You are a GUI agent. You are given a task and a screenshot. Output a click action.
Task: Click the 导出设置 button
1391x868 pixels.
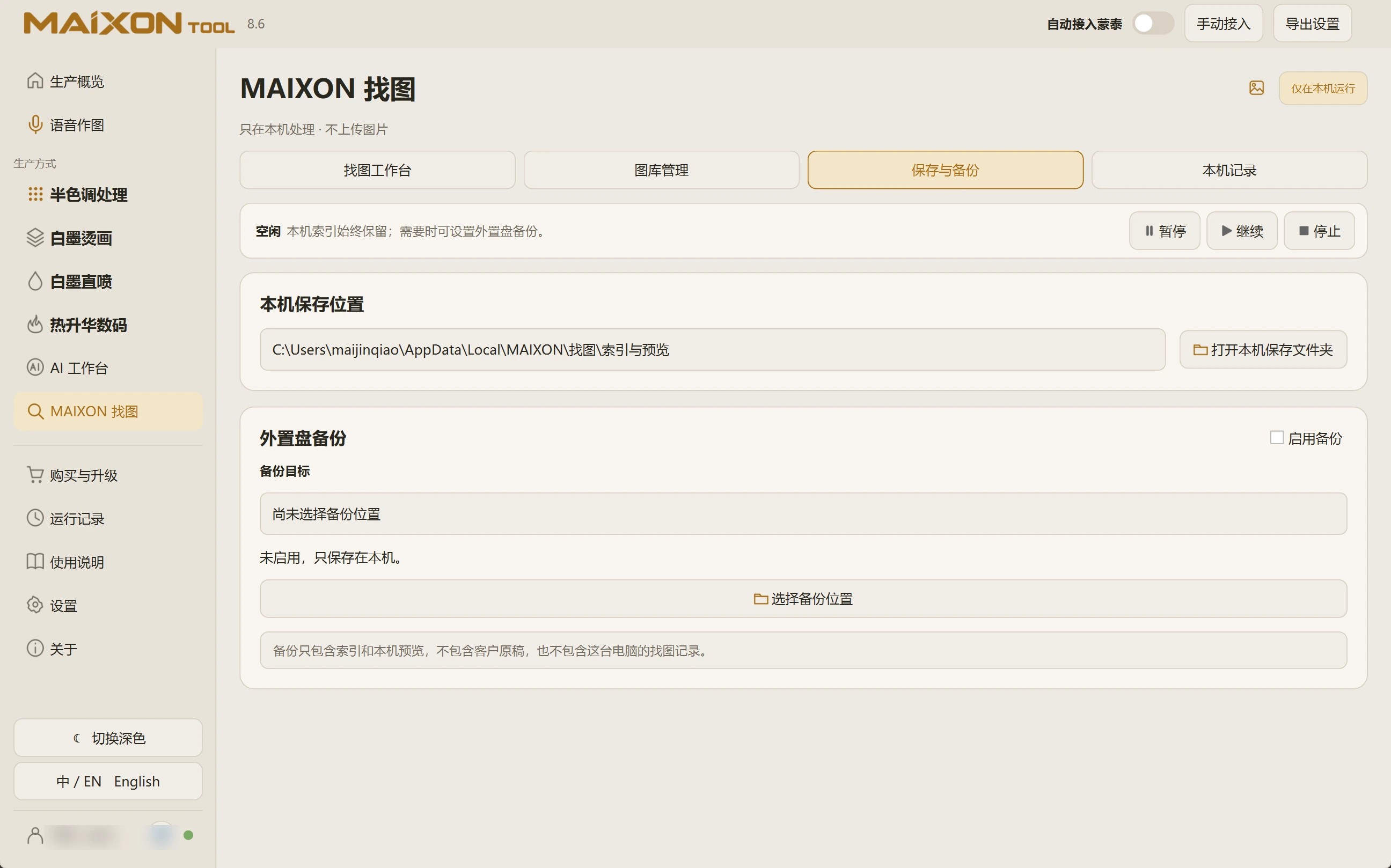[1312, 24]
